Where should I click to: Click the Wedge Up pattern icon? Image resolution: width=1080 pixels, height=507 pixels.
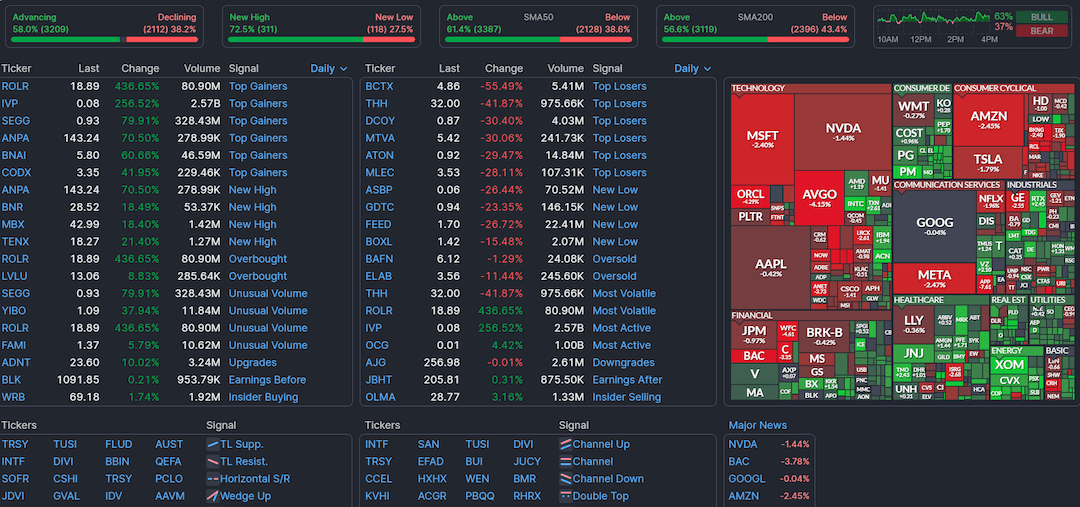[212, 496]
